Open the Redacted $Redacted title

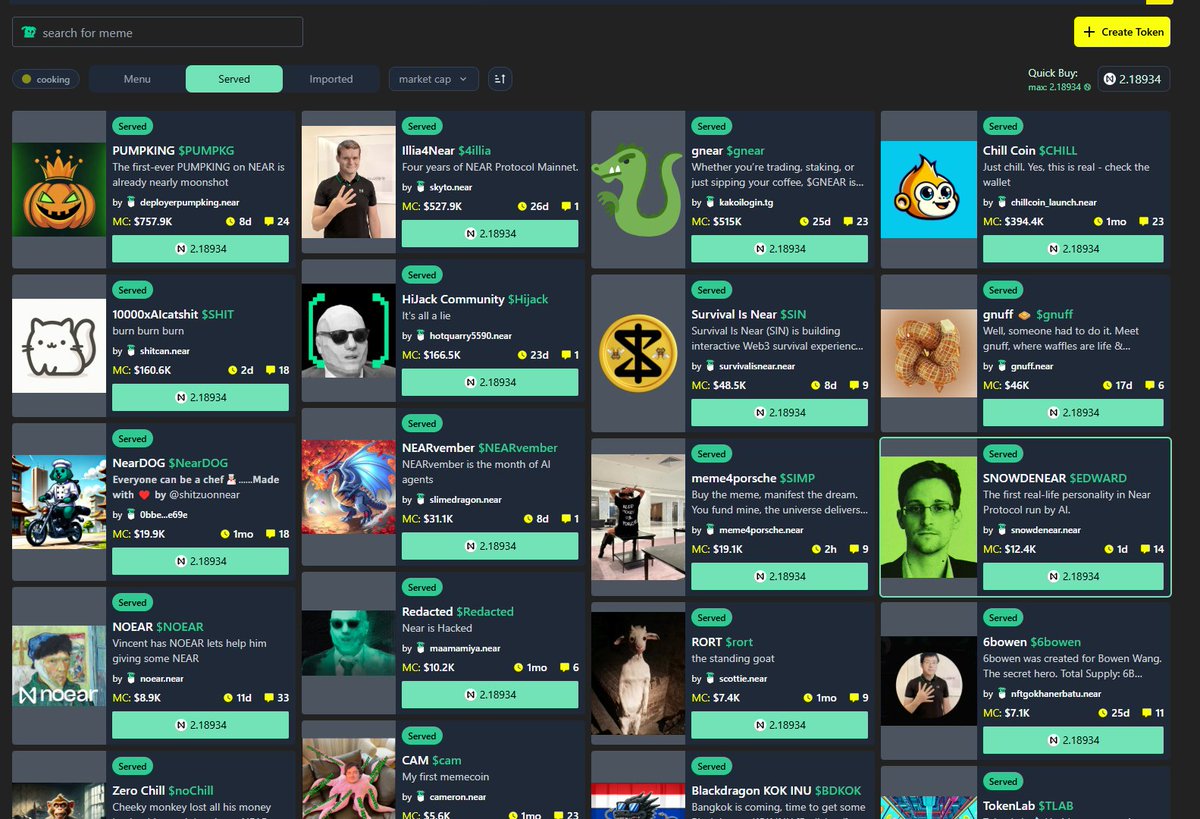pos(458,612)
